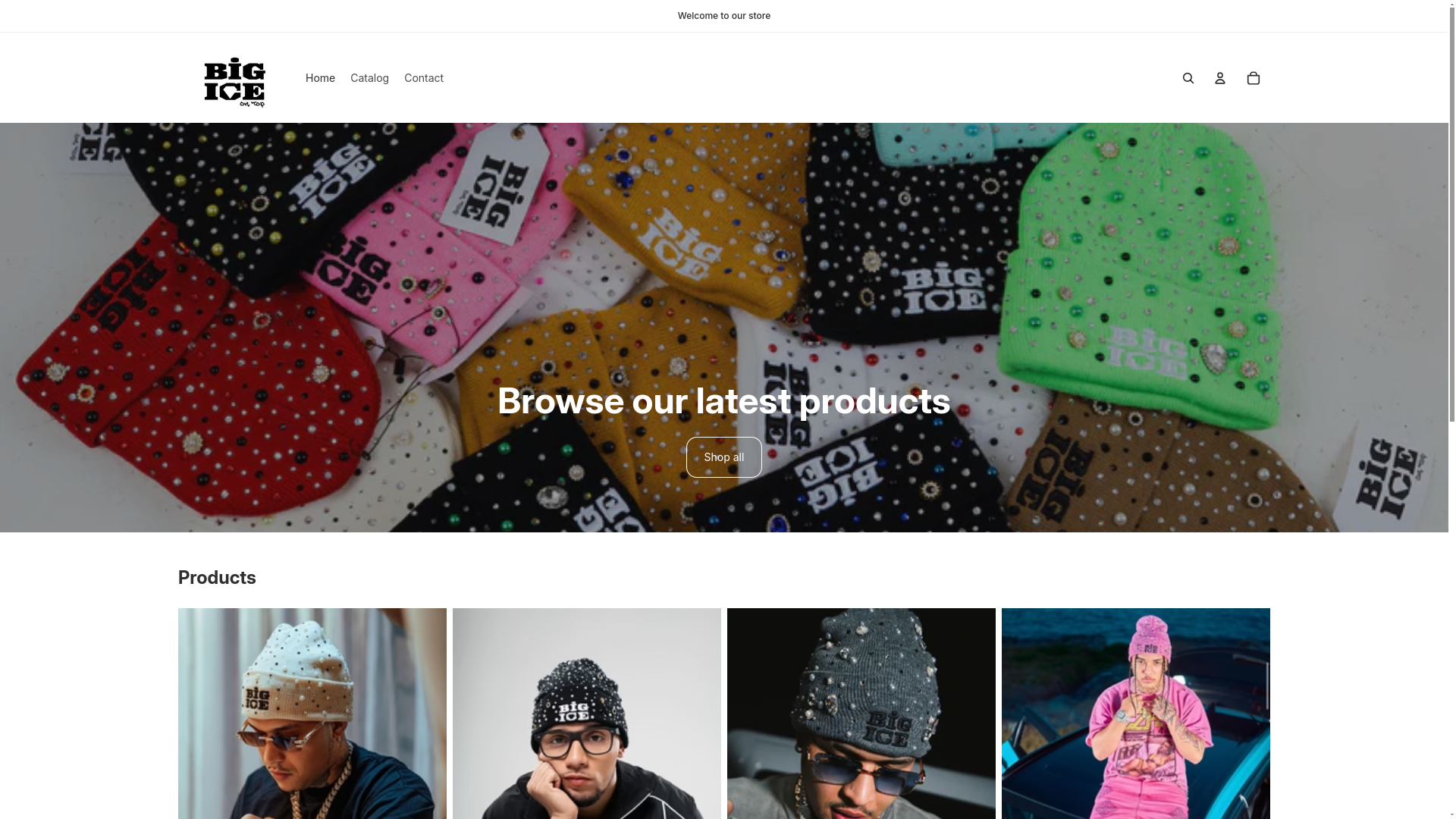Open the white beanie product thumbnail
Viewport: 1456px width, 819px height.
pyautogui.click(x=312, y=714)
